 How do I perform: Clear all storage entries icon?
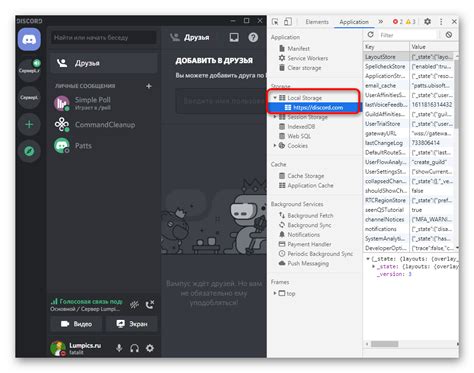pyautogui.click(x=449, y=35)
